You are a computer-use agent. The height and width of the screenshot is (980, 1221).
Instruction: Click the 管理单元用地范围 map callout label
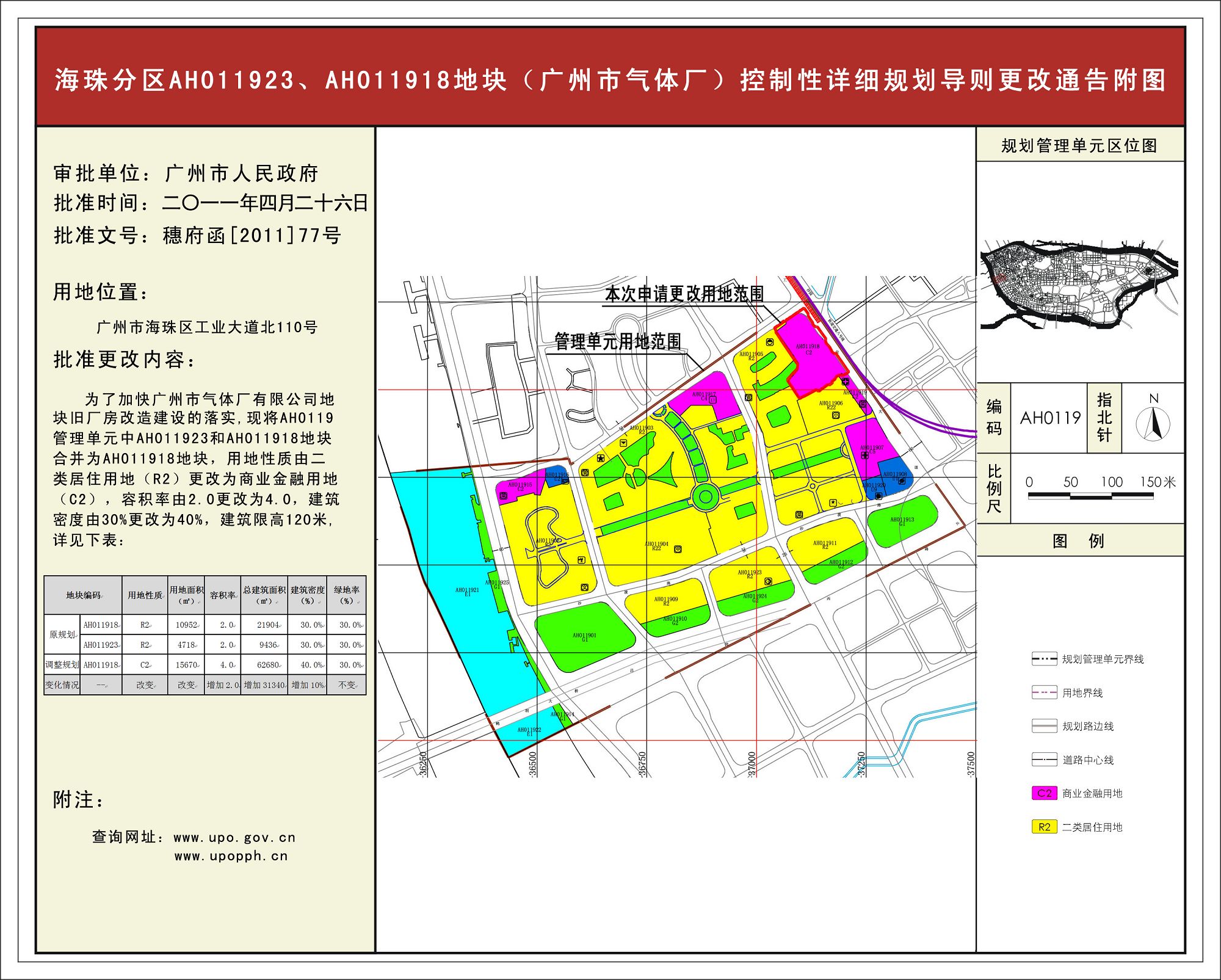[617, 341]
